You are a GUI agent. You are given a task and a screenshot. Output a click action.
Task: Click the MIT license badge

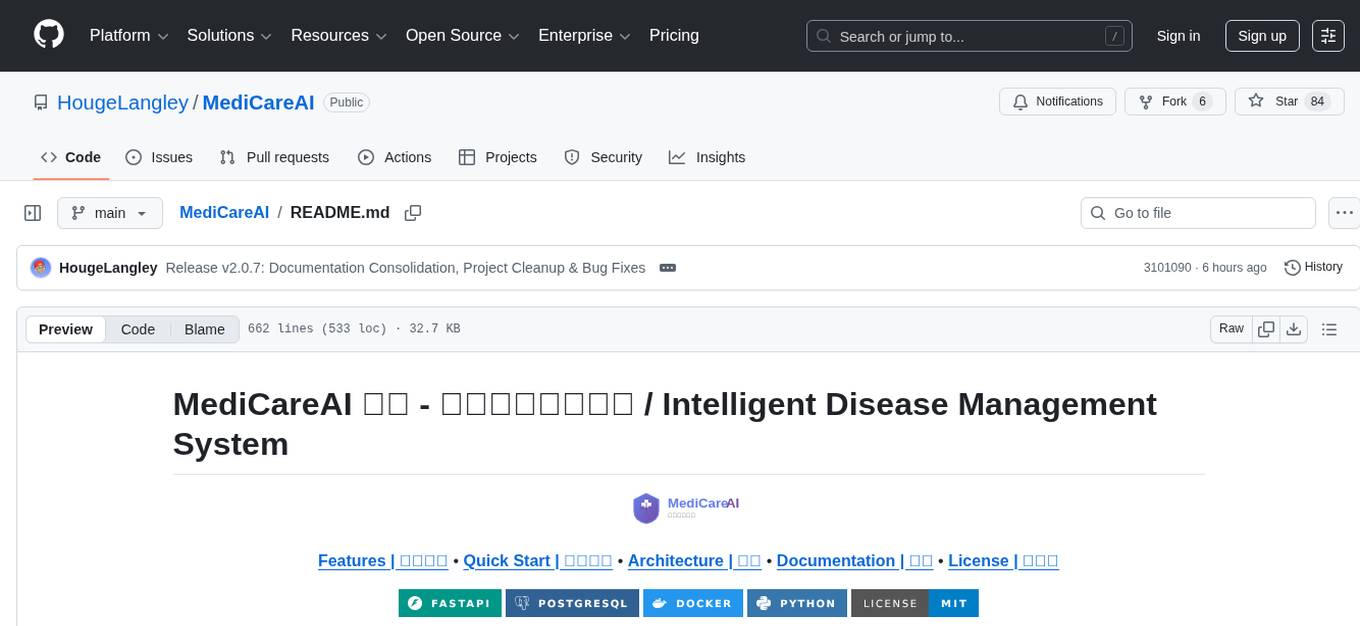click(953, 603)
